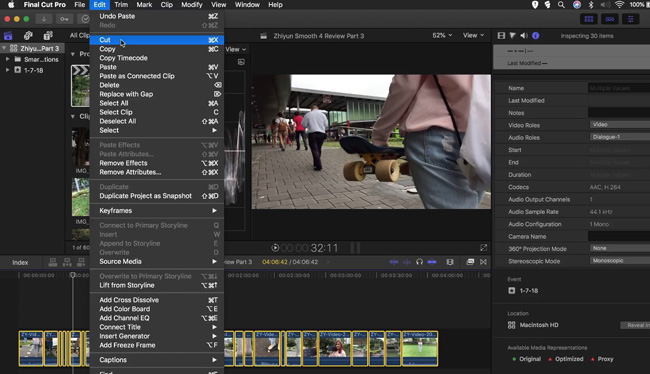Choose Copy Timecode

pyautogui.click(x=157, y=58)
